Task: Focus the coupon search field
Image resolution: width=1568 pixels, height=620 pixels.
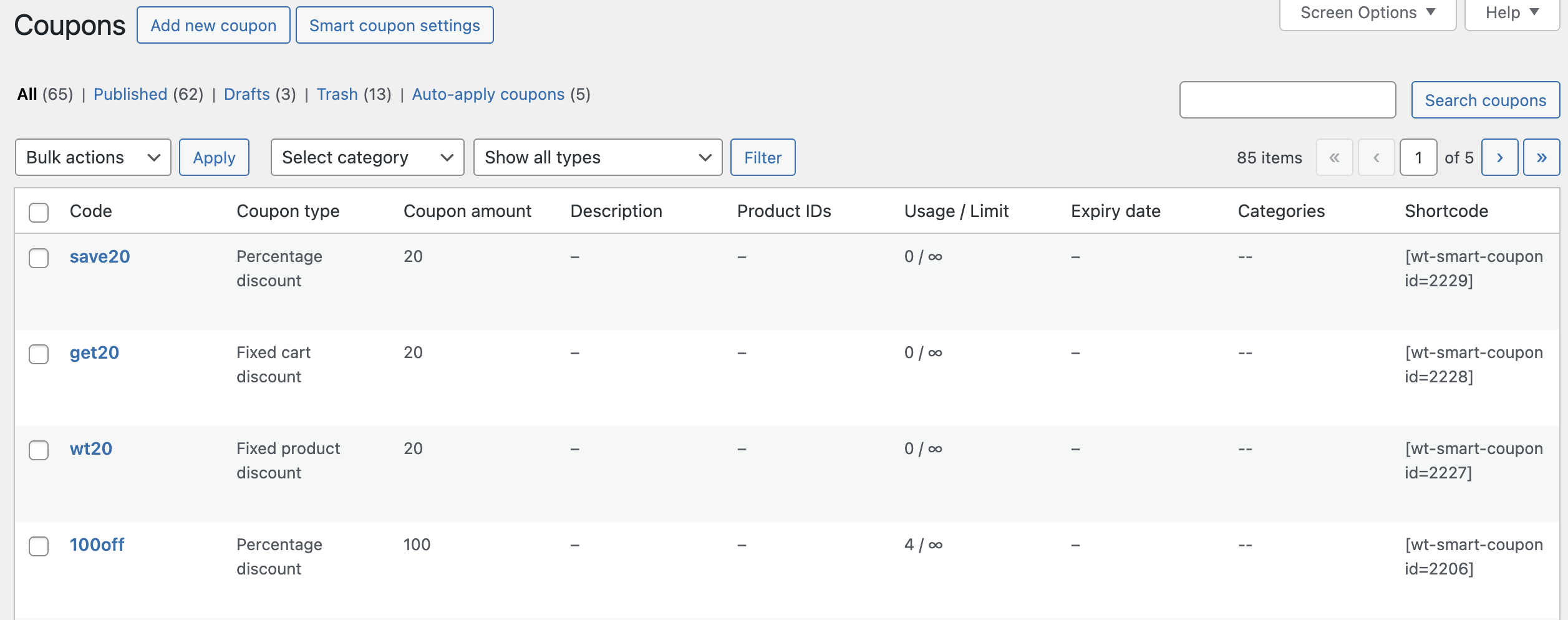Action: pyautogui.click(x=1287, y=100)
